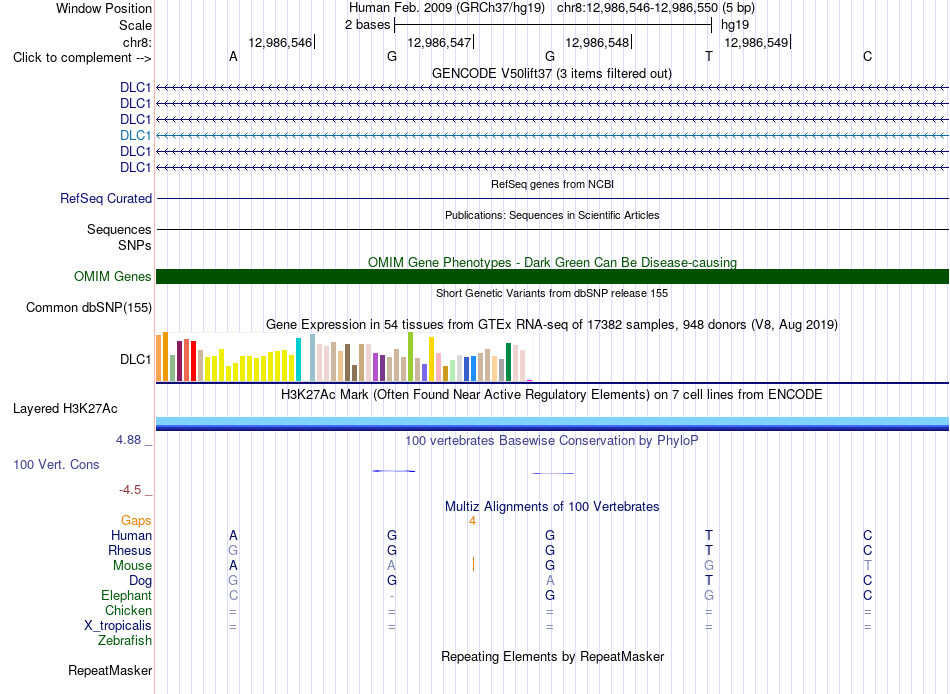Click the reference base 'T' in ruler
Viewport: 950px width, 694px height.
coord(709,57)
